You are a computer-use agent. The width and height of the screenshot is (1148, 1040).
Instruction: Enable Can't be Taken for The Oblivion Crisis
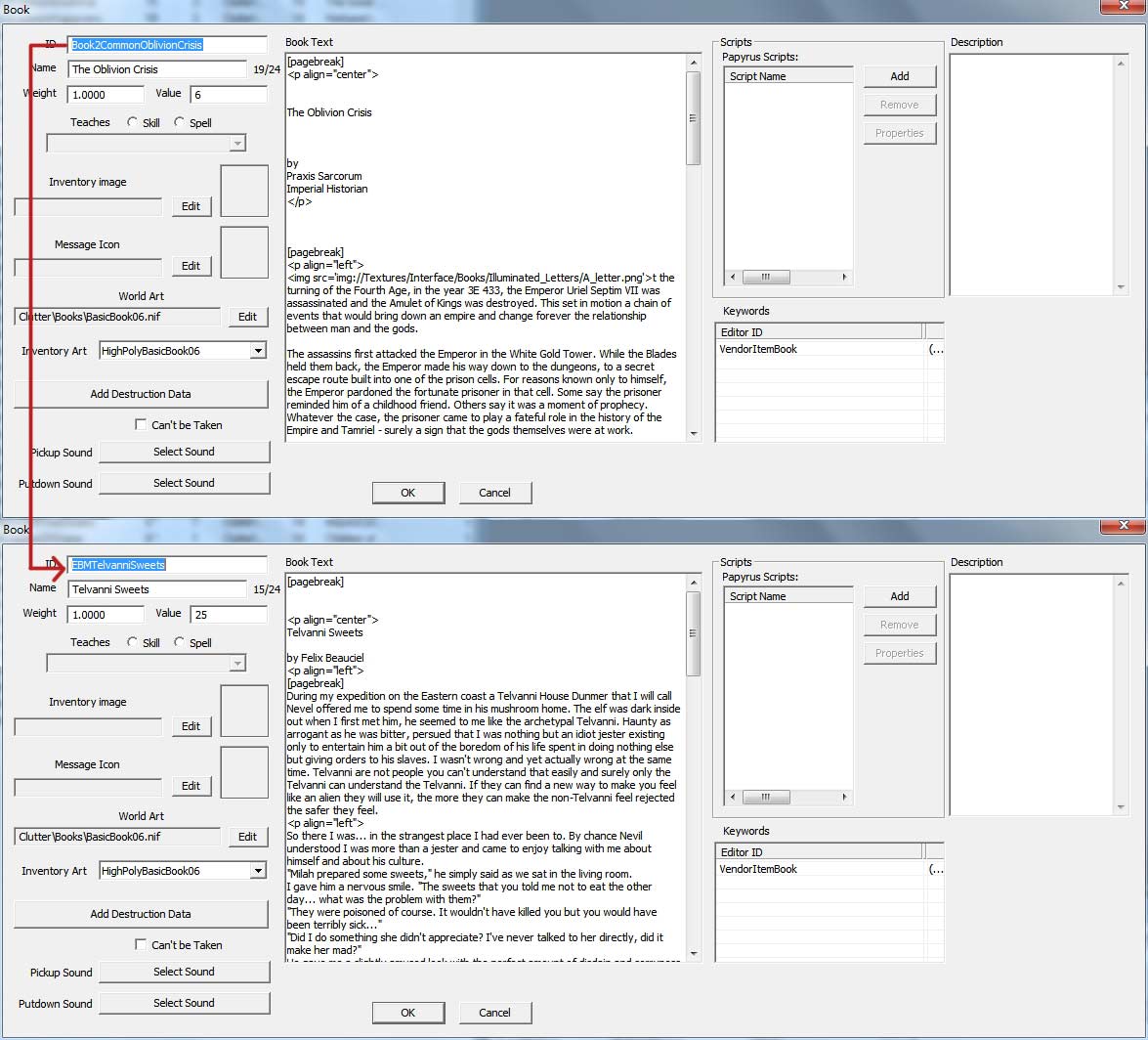coord(141,424)
